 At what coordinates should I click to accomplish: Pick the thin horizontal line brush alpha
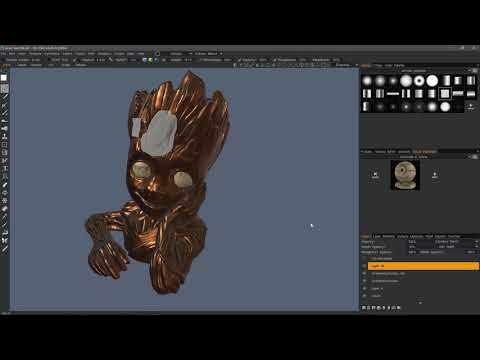click(x=393, y=94)
